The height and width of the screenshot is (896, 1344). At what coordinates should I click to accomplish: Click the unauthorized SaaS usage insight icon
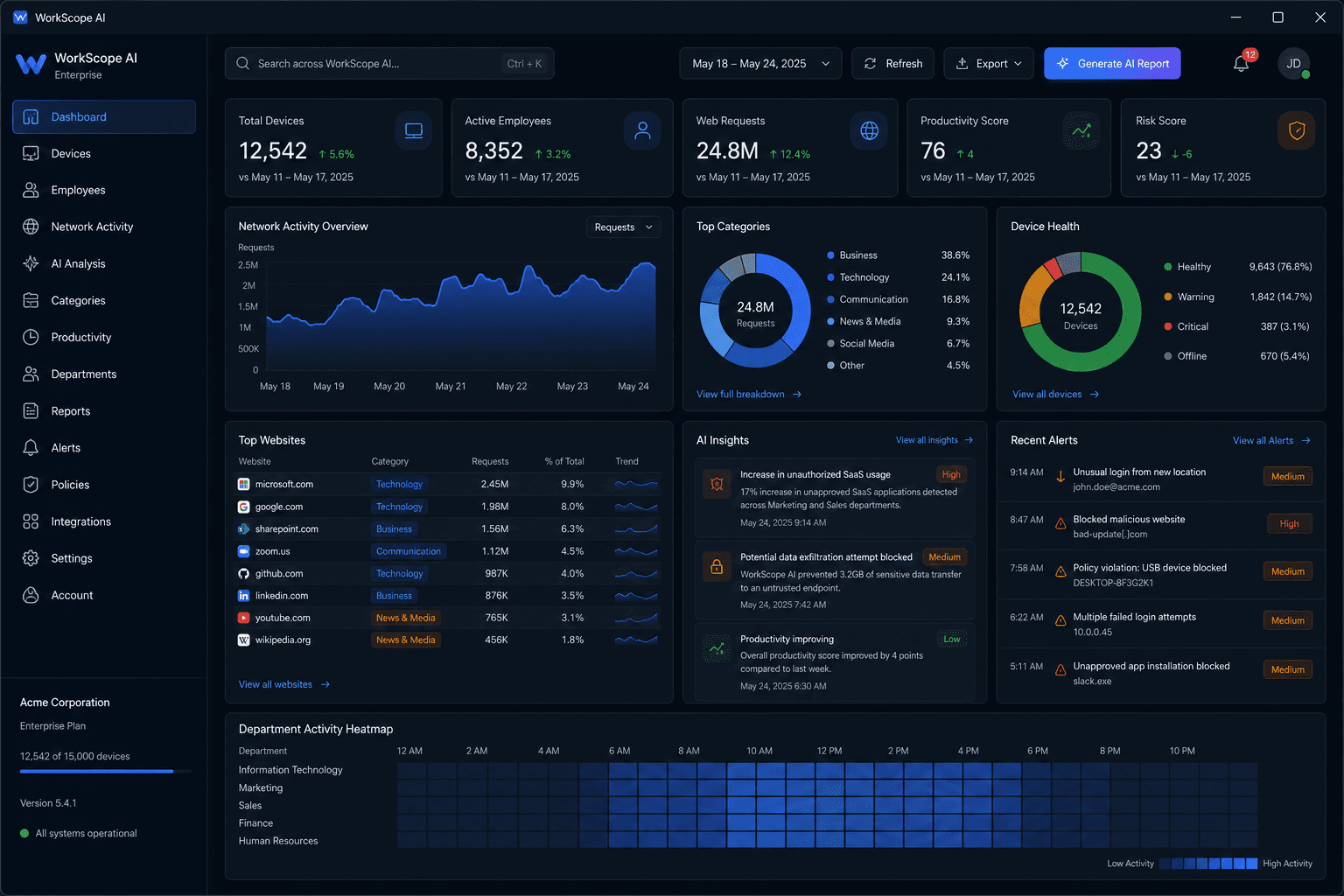click(x=717, y=484)
